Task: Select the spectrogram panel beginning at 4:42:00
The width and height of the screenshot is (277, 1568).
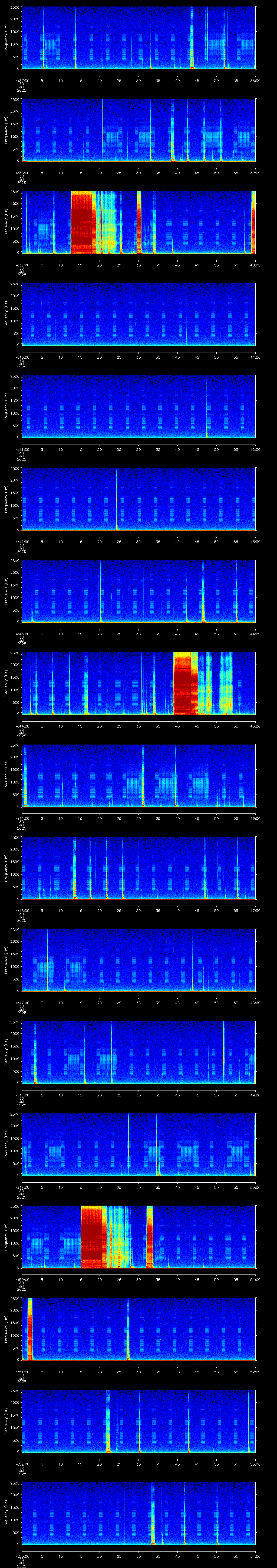Action: point(139,499)
